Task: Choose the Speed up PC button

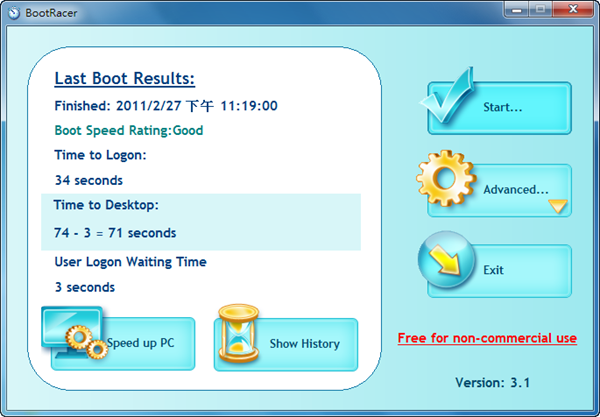Action: [123, 344]
